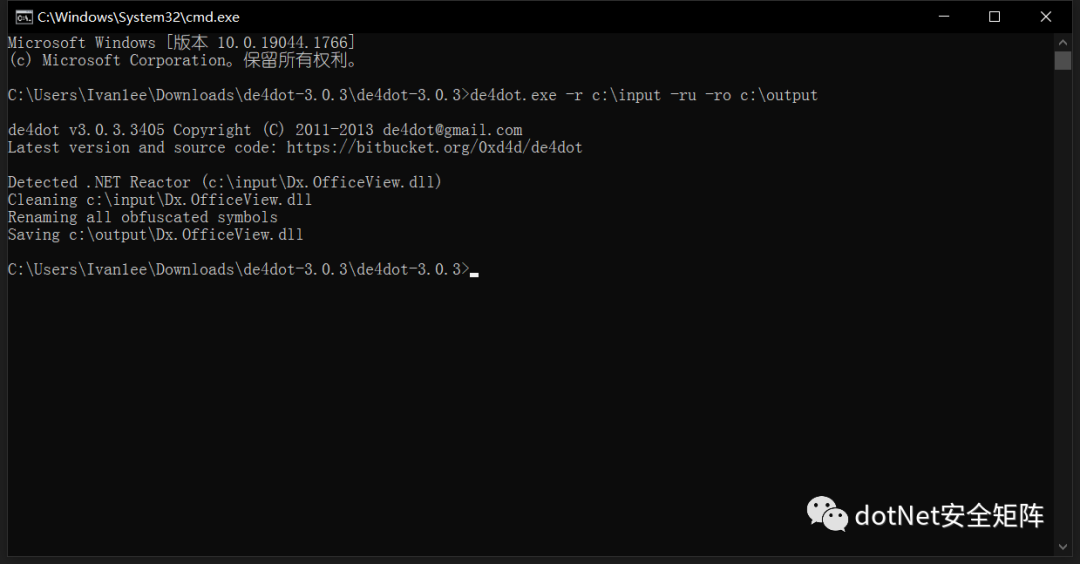Image resolution: width=1080 pixels, height=564 pixels.
Task: Click the dotNet安全矩阵 watermark text
Action: click(949, 516)
